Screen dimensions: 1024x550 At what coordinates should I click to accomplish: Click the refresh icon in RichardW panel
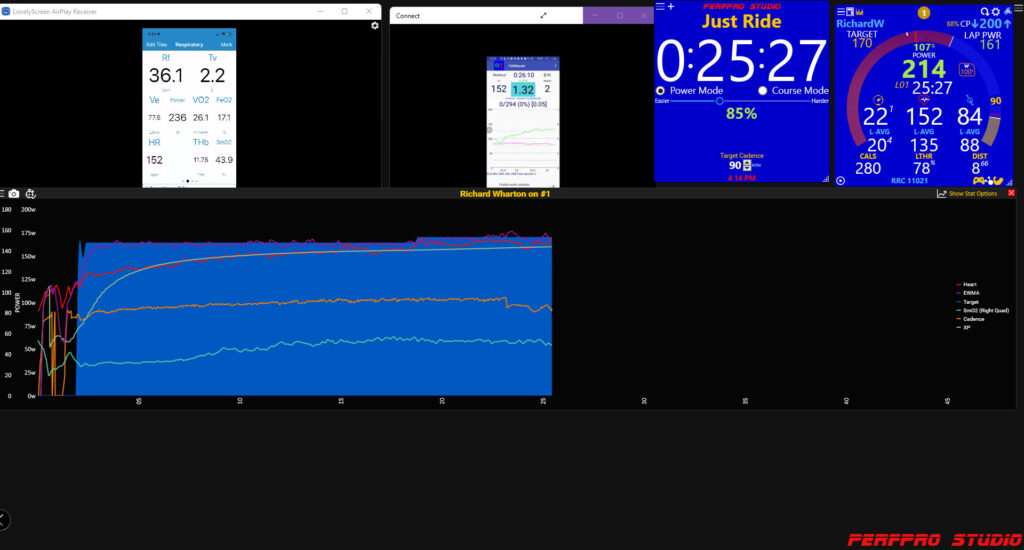click(x=985, y=12)
